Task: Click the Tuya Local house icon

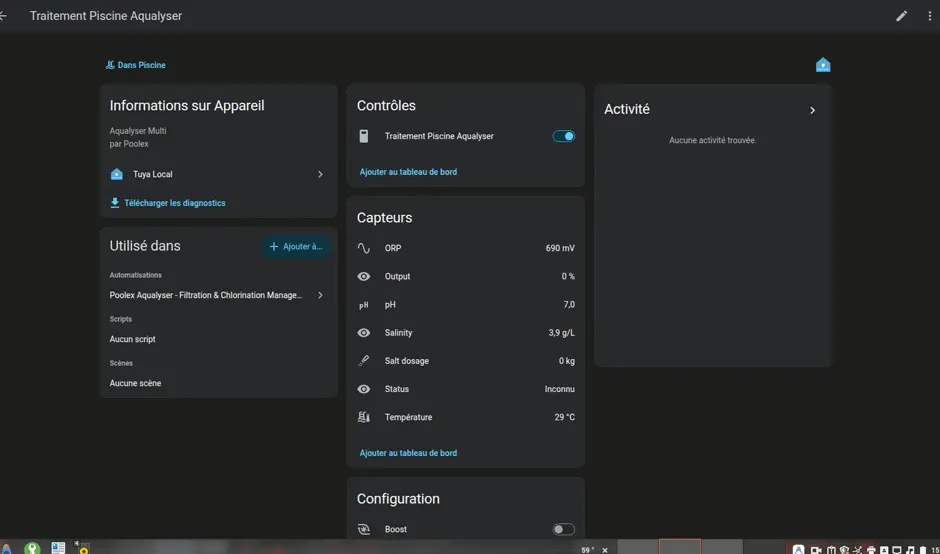Action: 117,174
